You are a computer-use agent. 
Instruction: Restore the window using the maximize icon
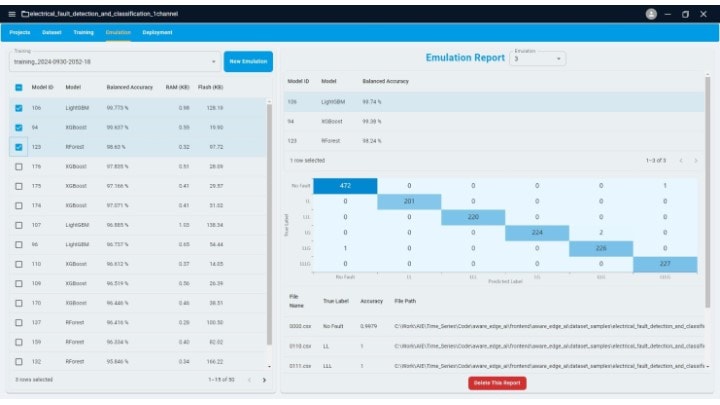[x=686, y=14]
